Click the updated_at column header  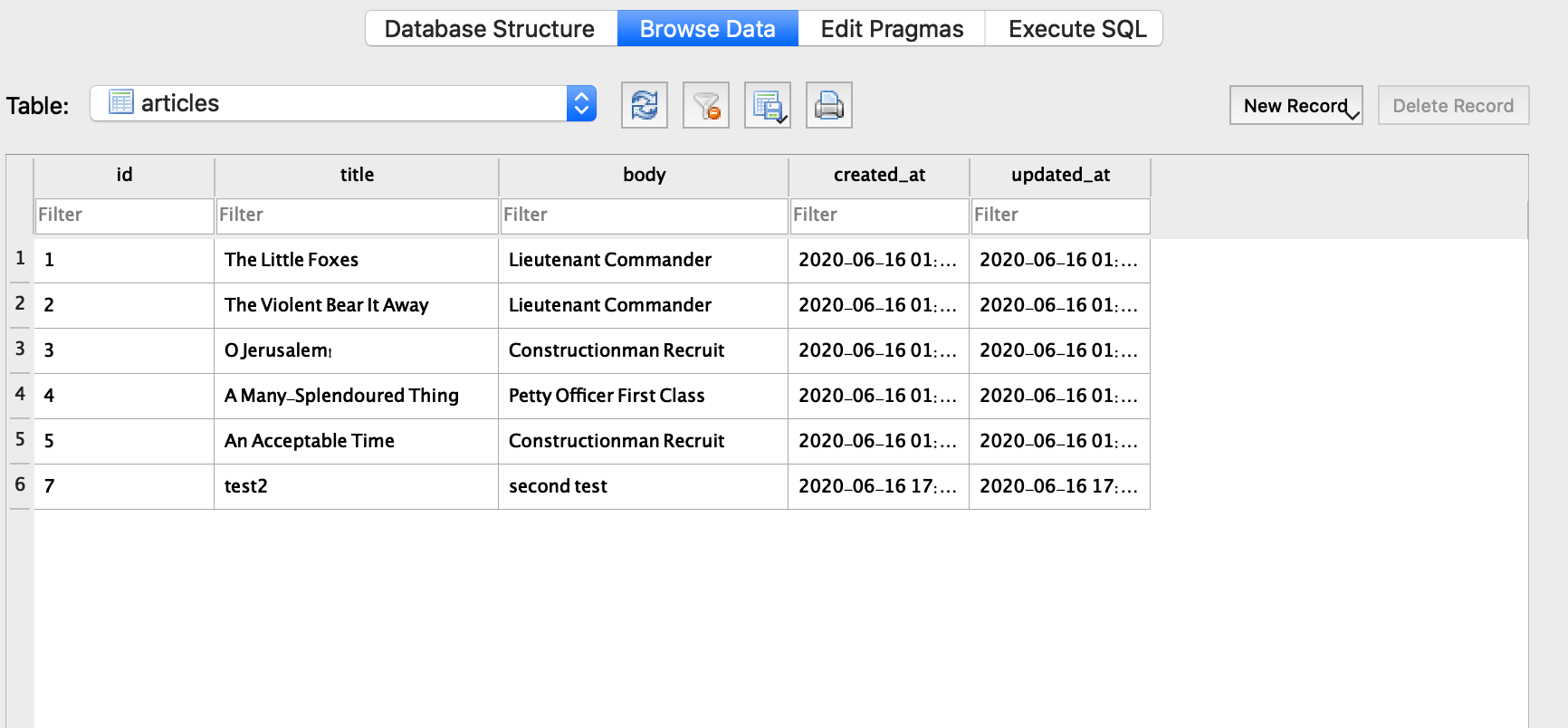click(1060, 175)
